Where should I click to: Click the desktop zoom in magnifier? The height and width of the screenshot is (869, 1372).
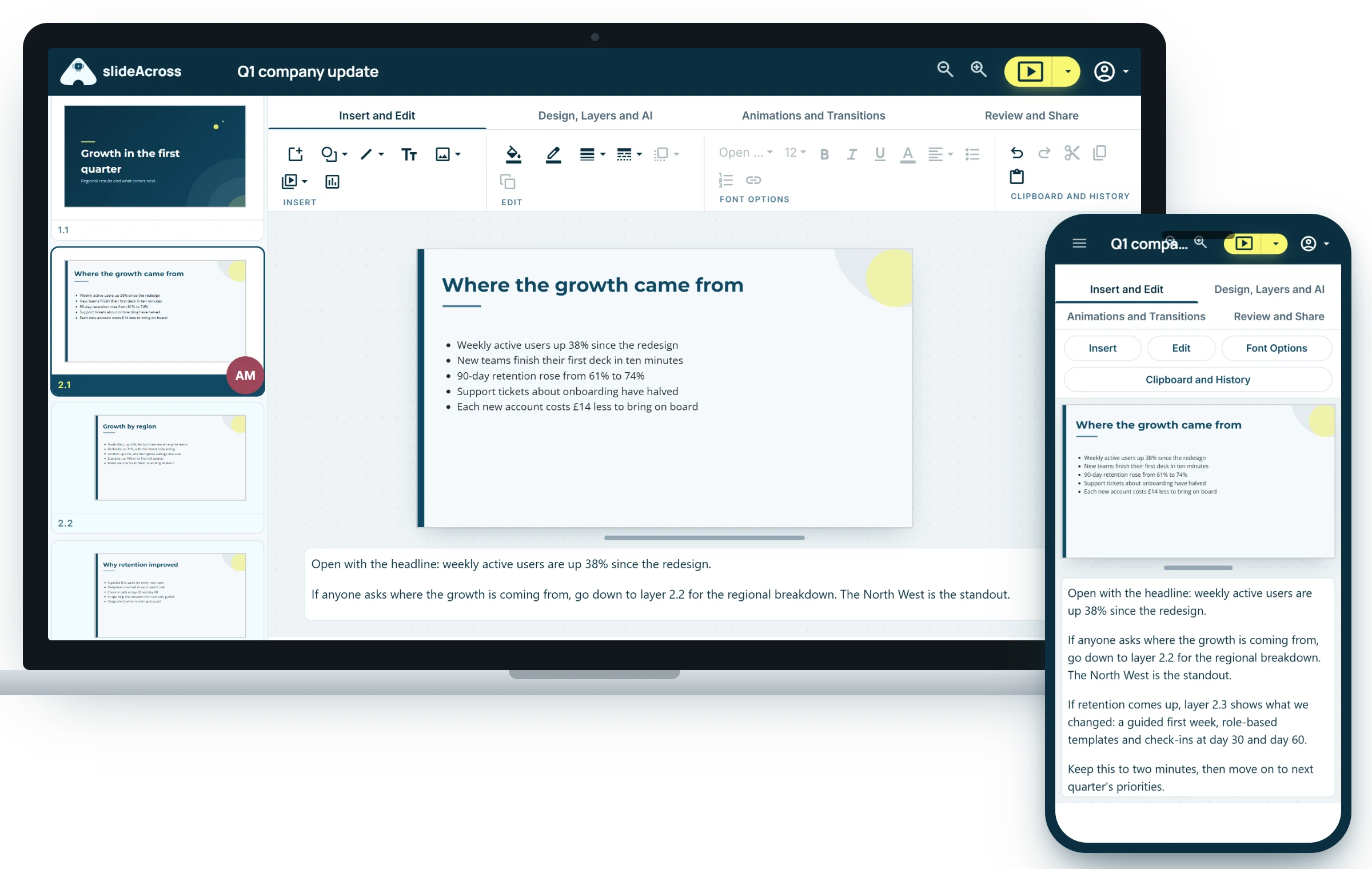(x=979, y=70)
